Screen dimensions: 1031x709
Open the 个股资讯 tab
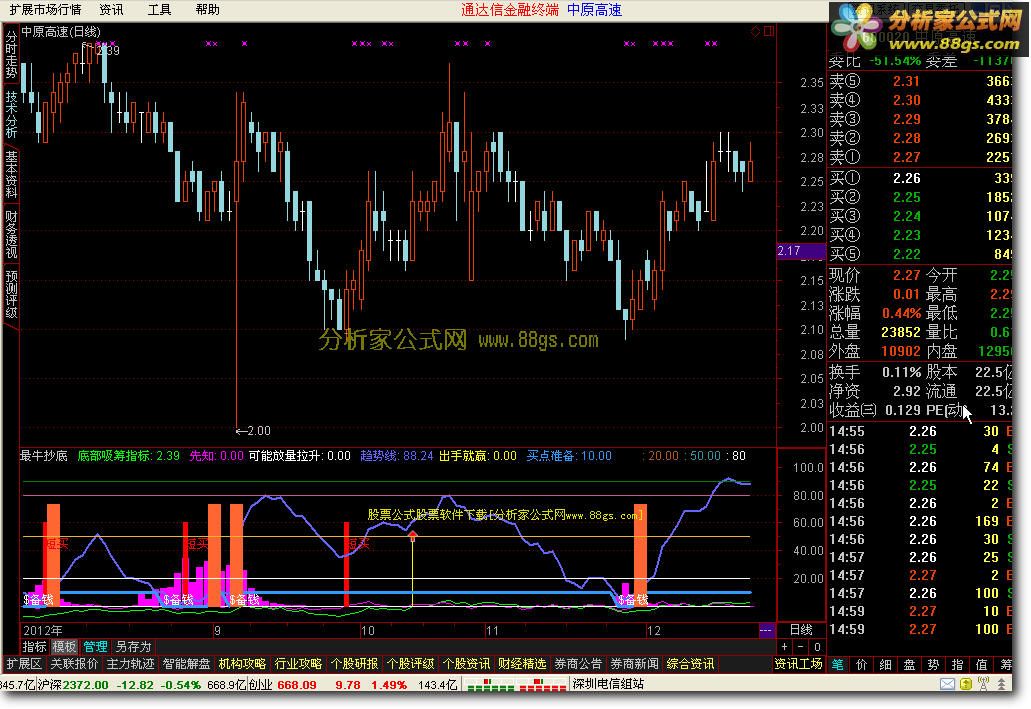[x=466, y=664]
